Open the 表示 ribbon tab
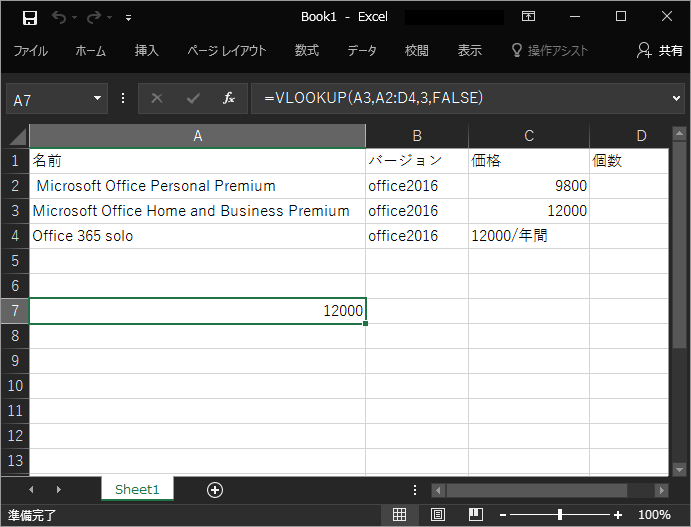The width and height of the screenshot is (691, 527). coord(469,51)
